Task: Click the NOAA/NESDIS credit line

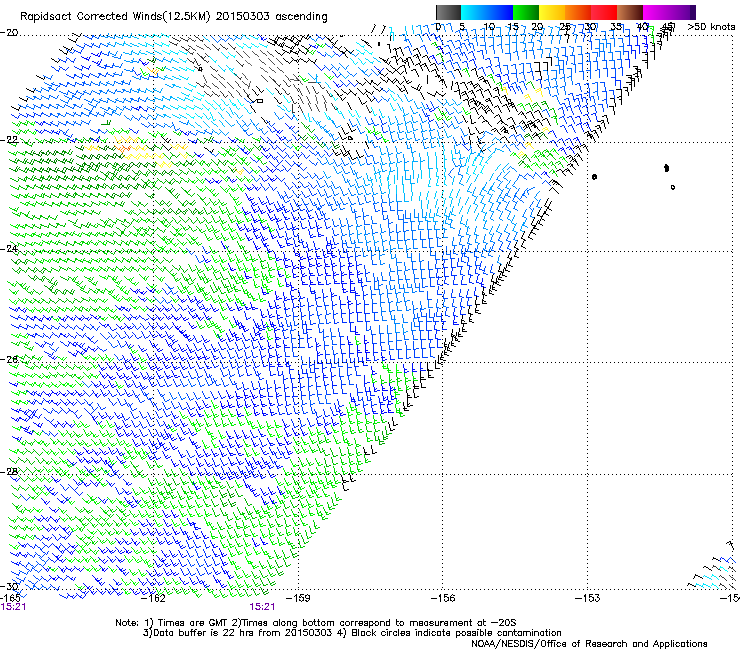Action: tap(589, 644)
